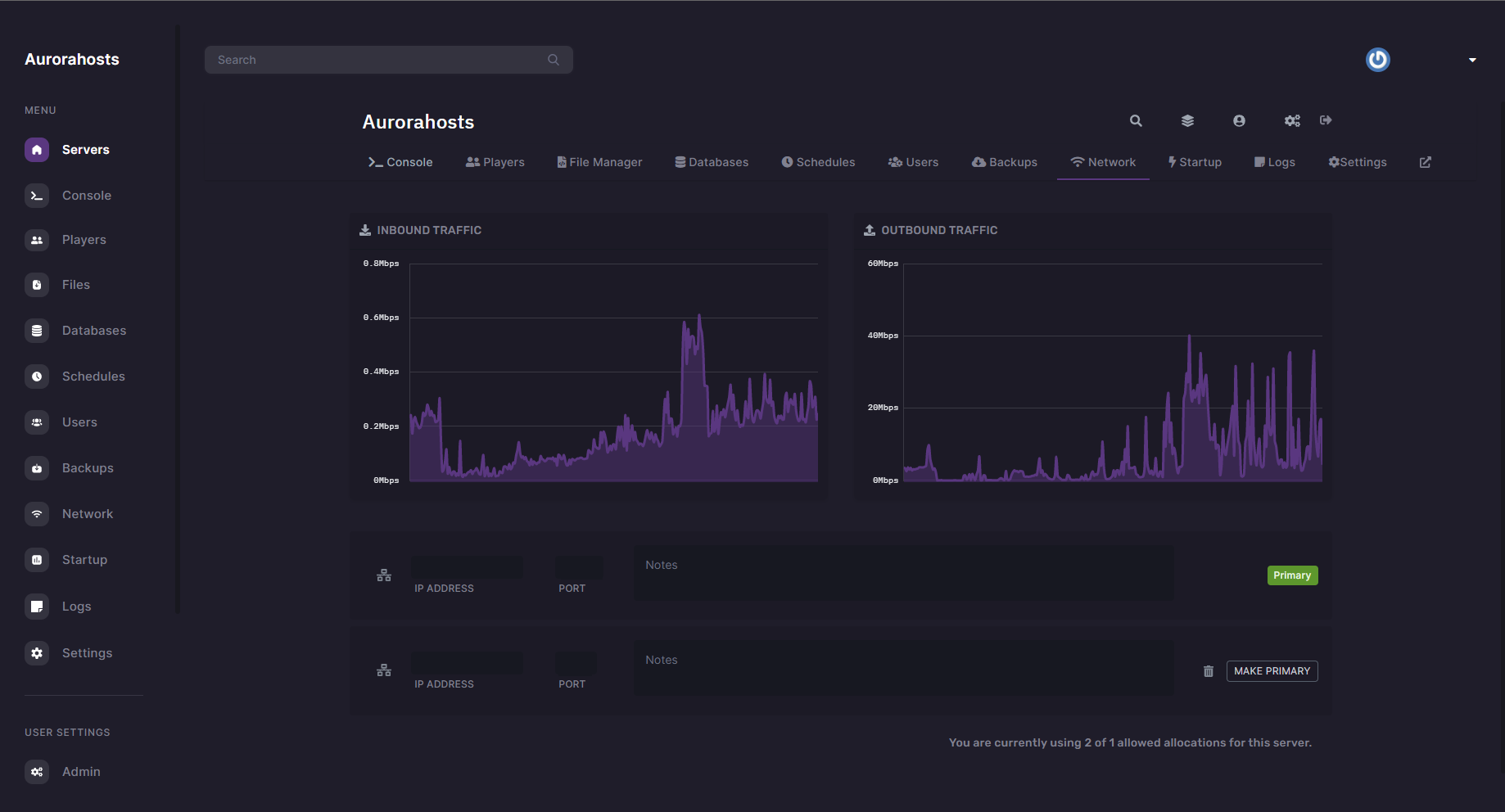Expand the first allocation's network icon row
The width and height of the screenshot is (1505, 812).
(x=383, y=575)
